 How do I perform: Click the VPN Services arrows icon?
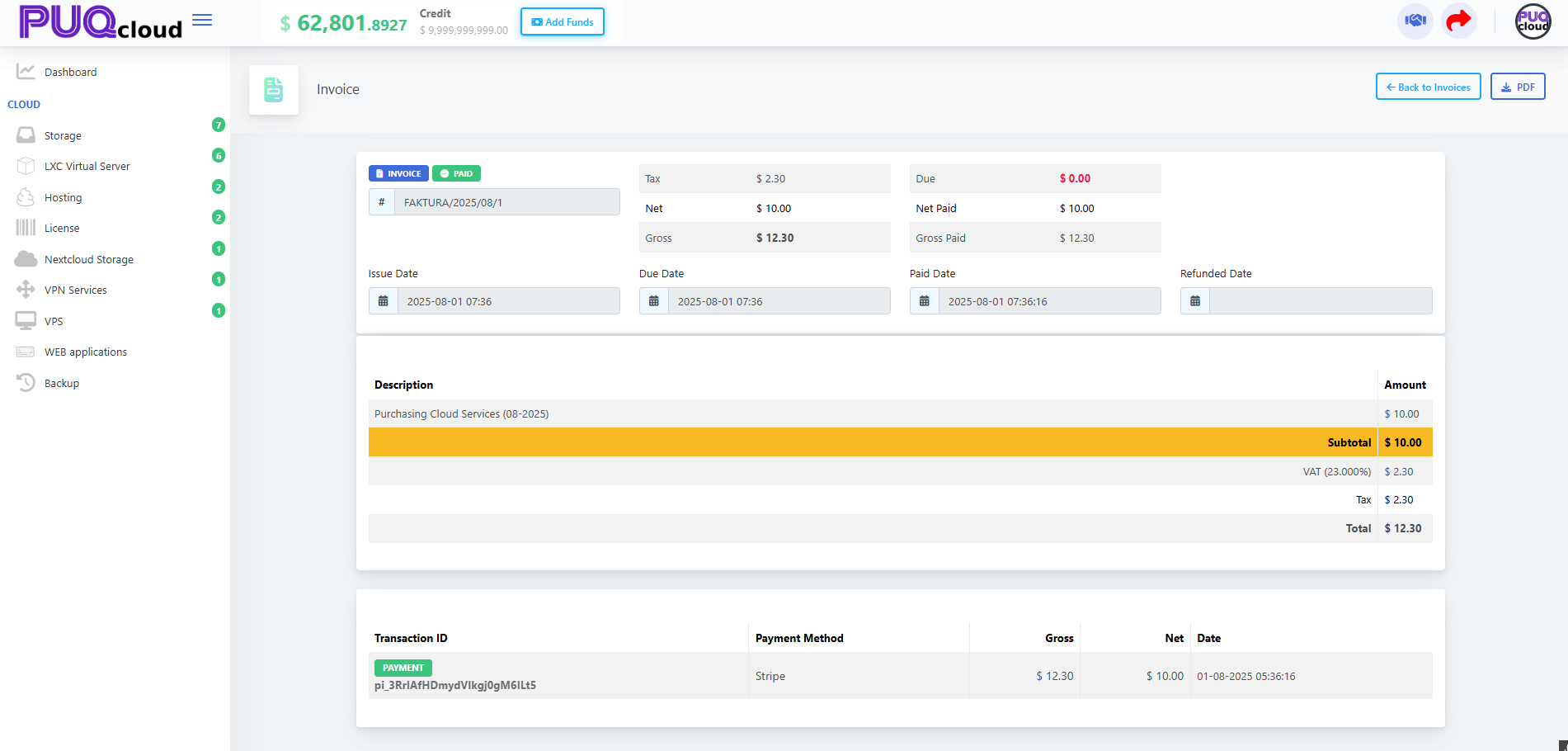[x=26, y=289]
